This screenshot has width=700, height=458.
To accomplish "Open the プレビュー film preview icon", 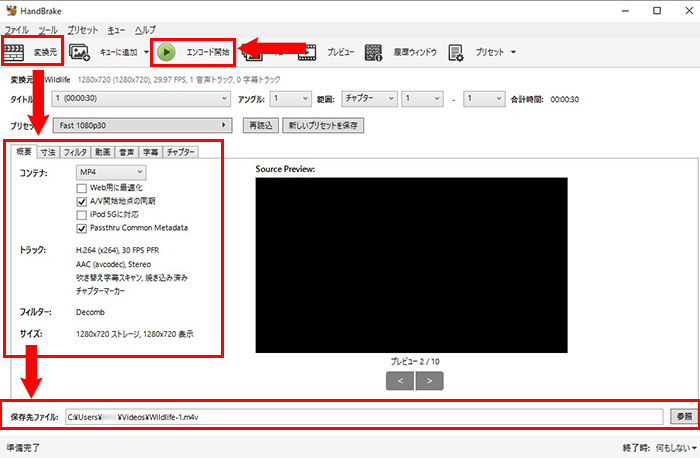I will [307, 53].
